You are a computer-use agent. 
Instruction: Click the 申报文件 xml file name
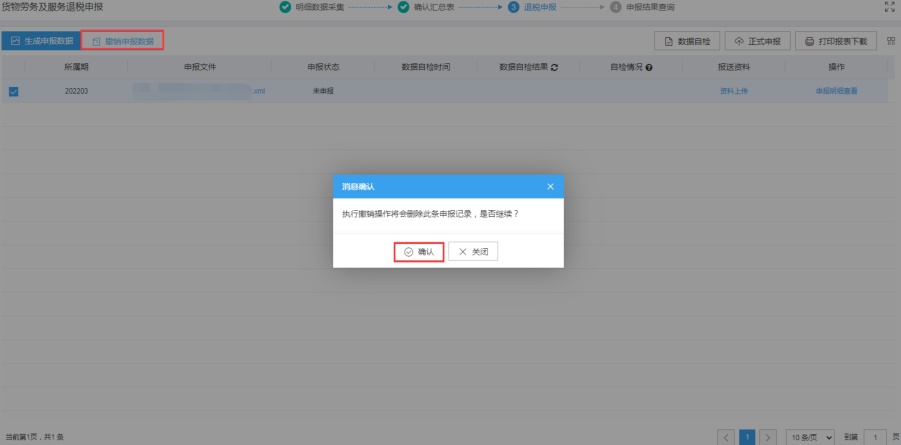coord(199,91)
